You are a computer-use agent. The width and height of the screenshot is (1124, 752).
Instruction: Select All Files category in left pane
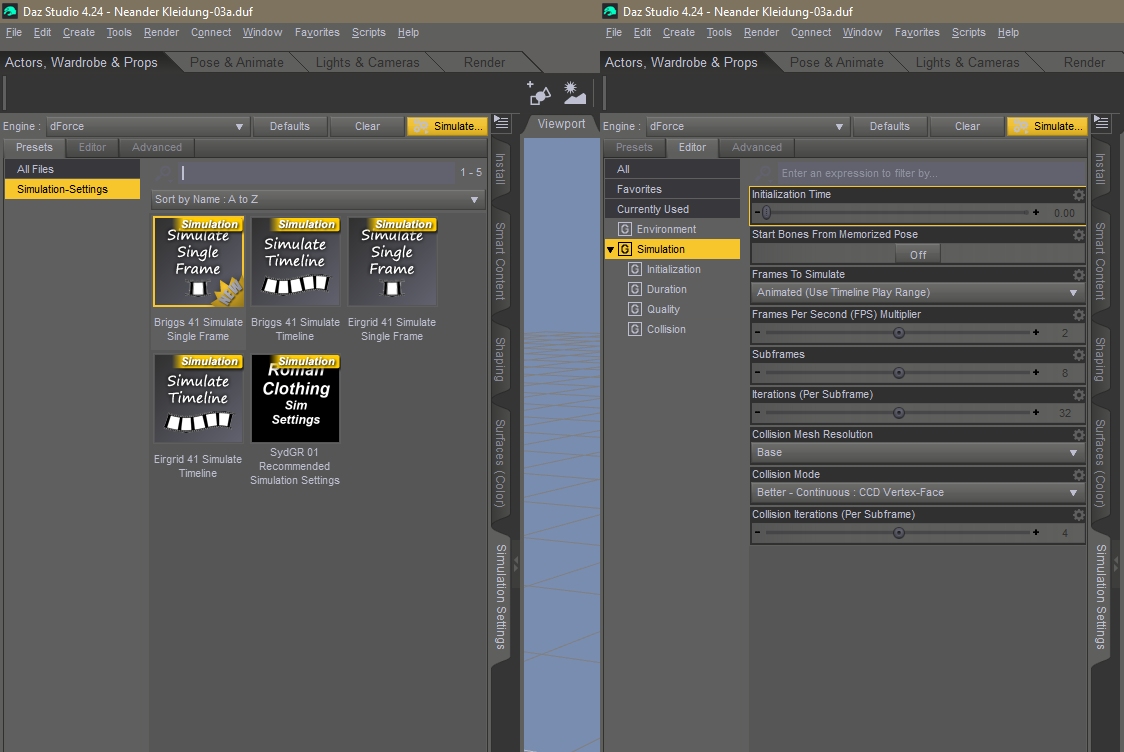click(x=72, y=169)
